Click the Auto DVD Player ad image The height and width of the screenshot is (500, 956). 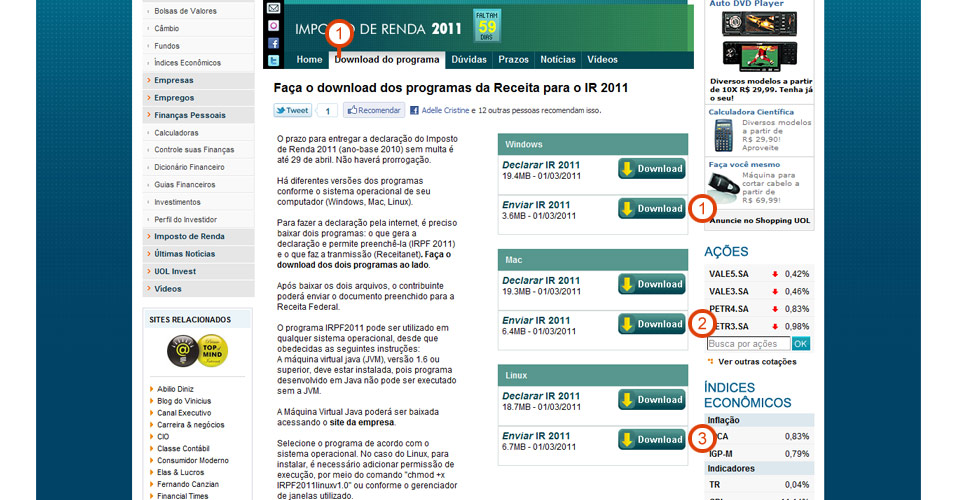[760, 41]
